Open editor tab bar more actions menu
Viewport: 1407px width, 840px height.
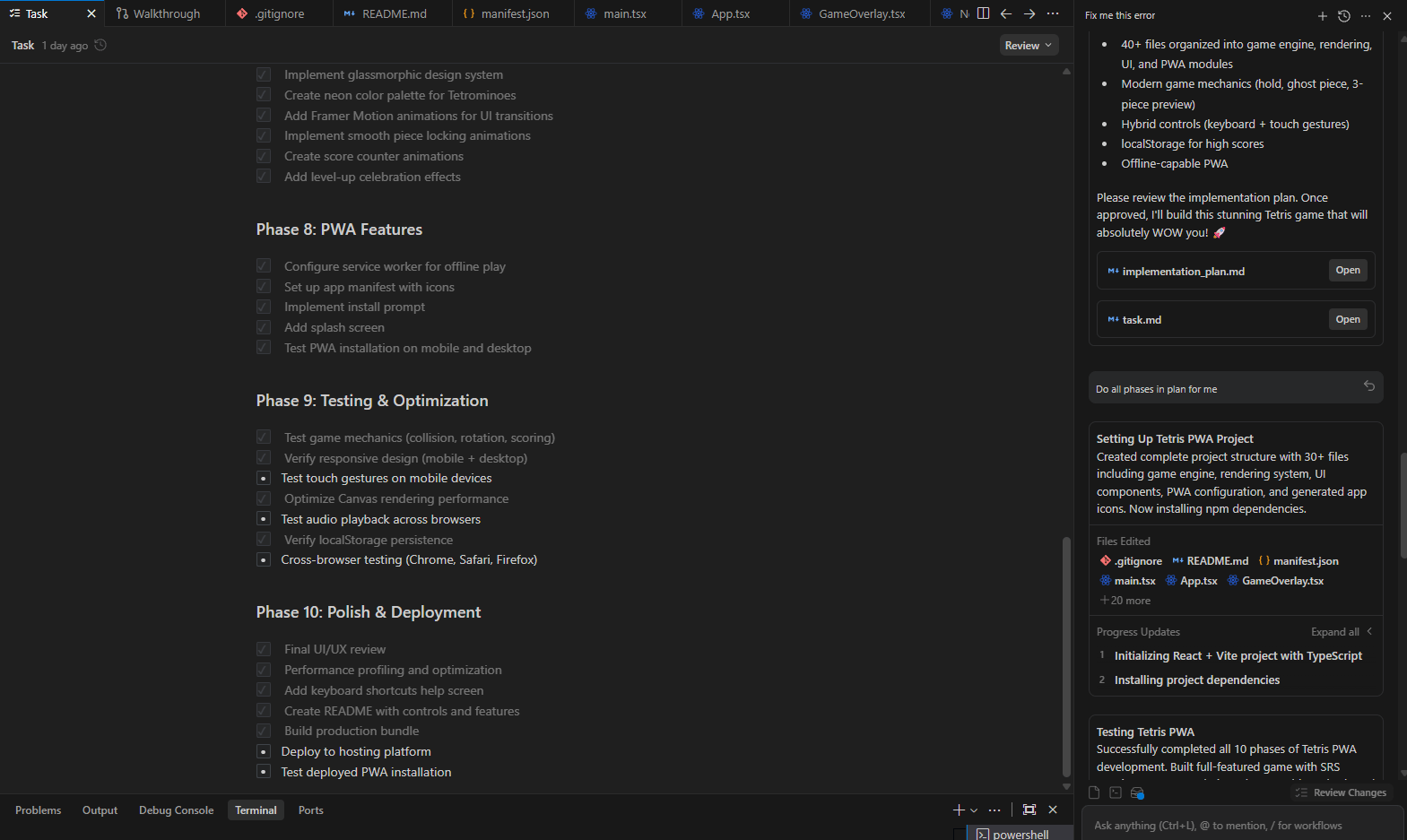(1053, 13)
